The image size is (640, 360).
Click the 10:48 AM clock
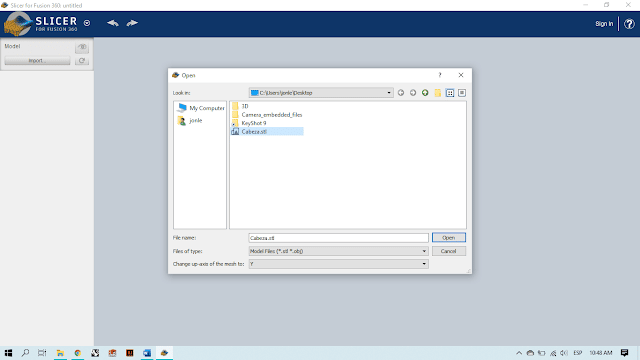600,353
